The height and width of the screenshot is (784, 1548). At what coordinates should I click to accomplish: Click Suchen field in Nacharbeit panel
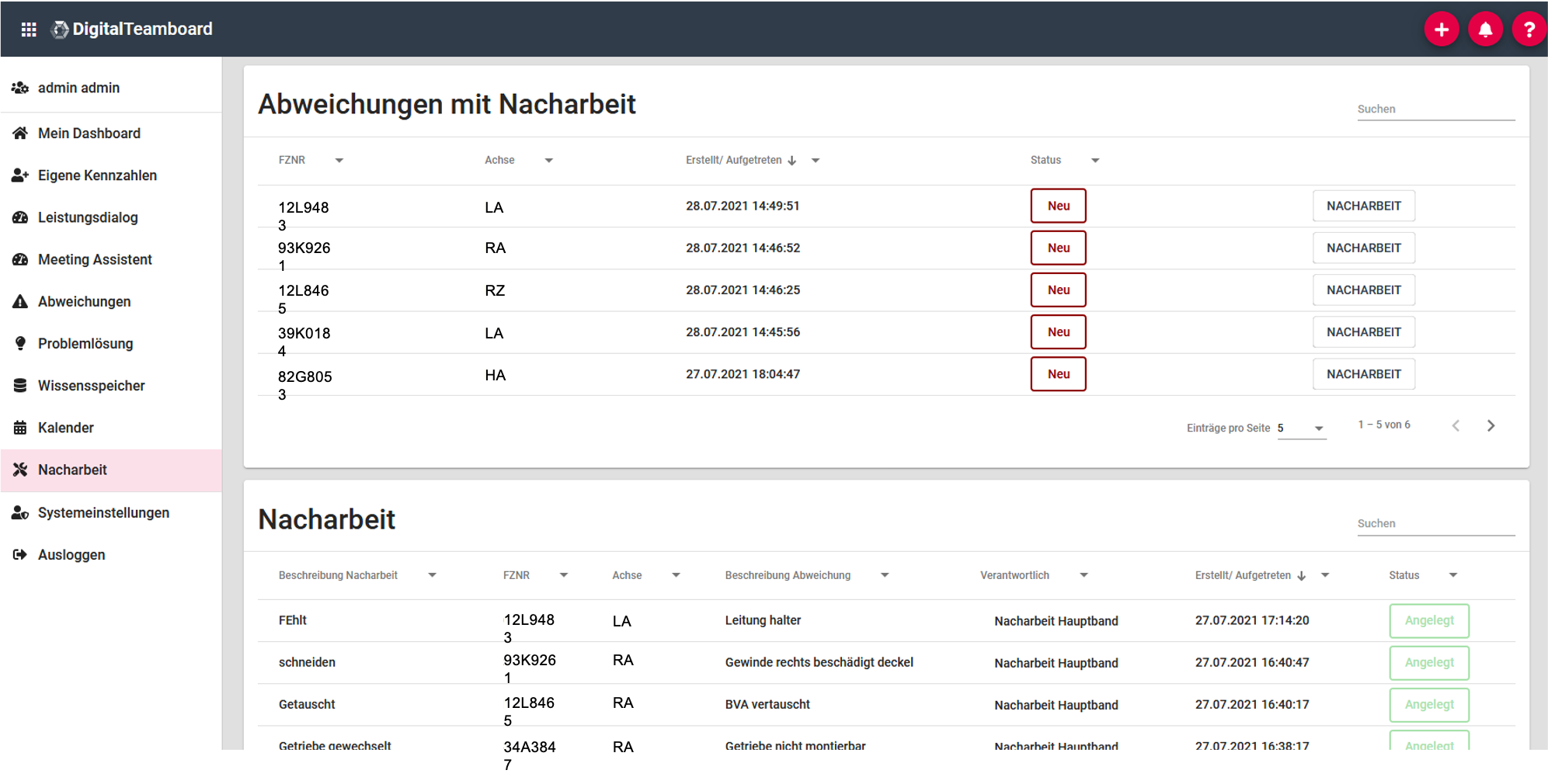(1435, 524)
